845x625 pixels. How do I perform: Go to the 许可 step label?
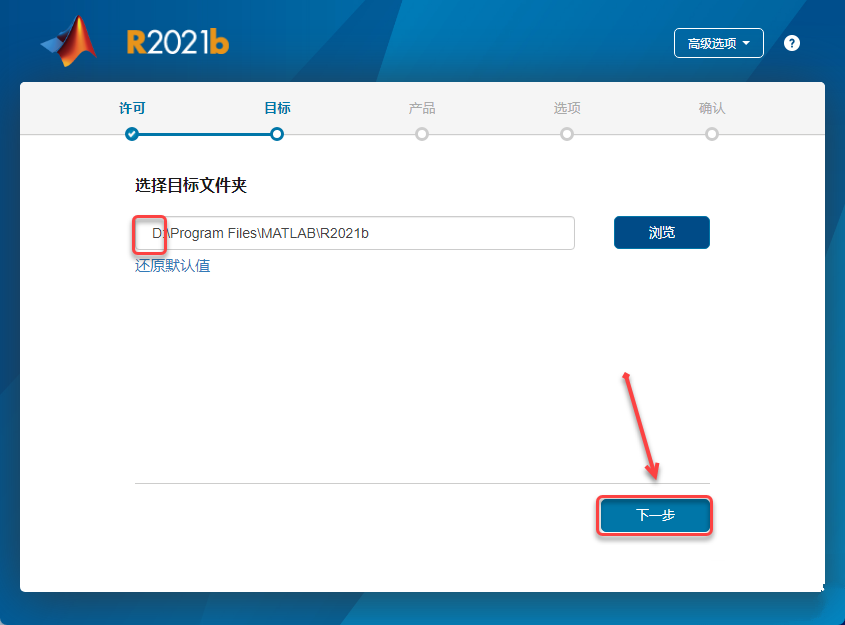(x=132, y=108)
